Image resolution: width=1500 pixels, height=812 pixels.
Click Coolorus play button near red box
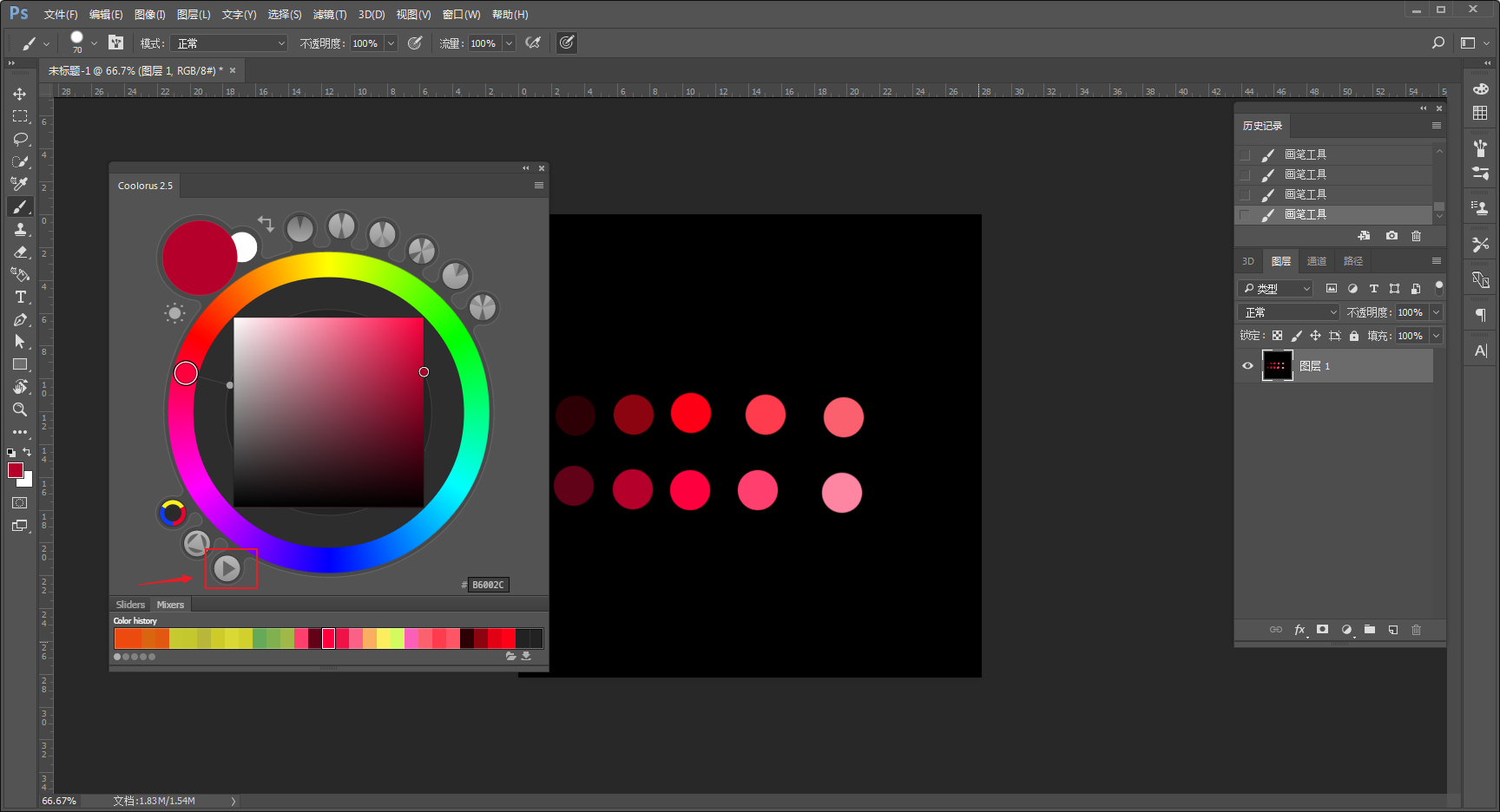point(227,568)
